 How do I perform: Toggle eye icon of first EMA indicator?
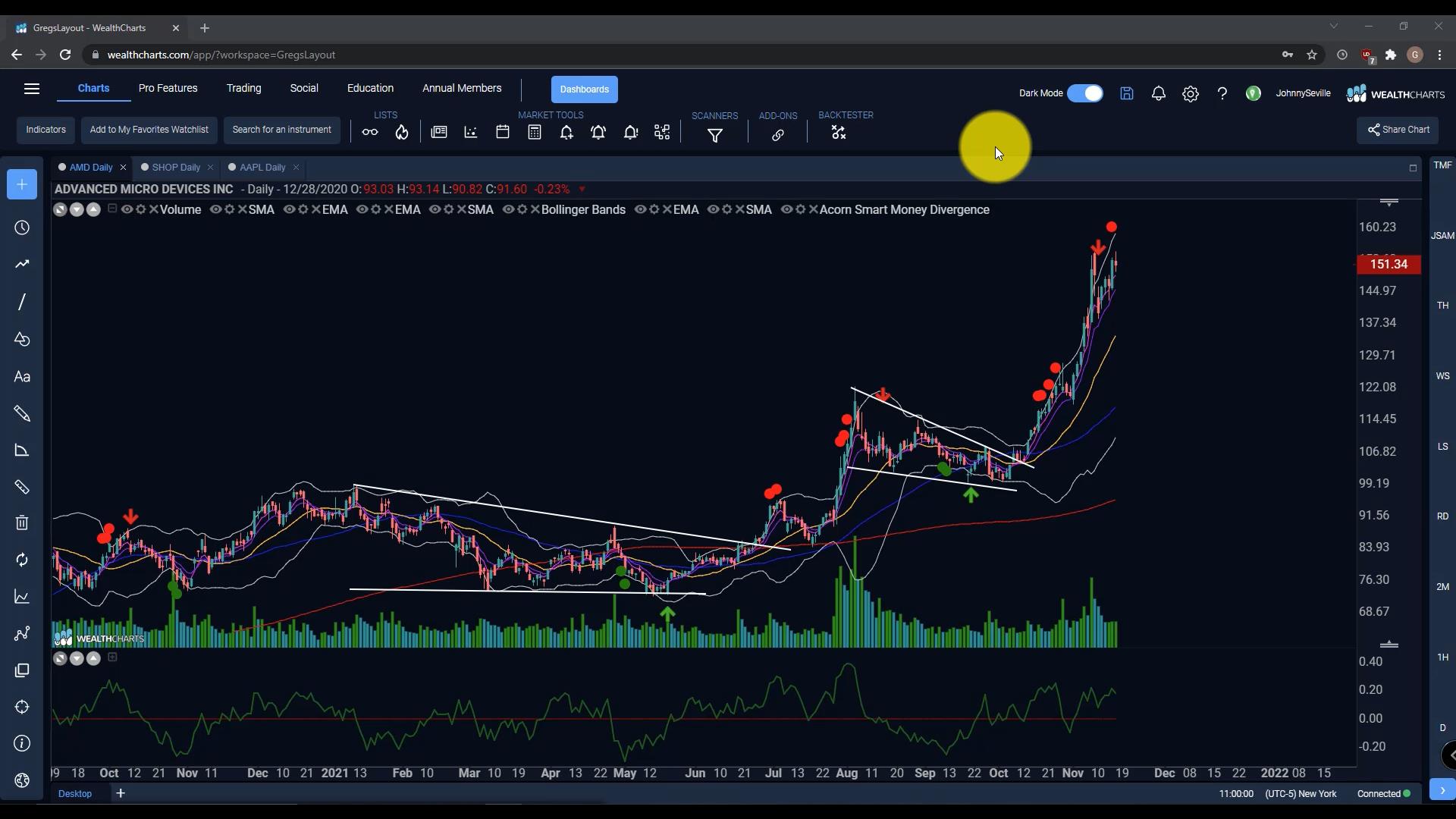(x=290, y=209)
